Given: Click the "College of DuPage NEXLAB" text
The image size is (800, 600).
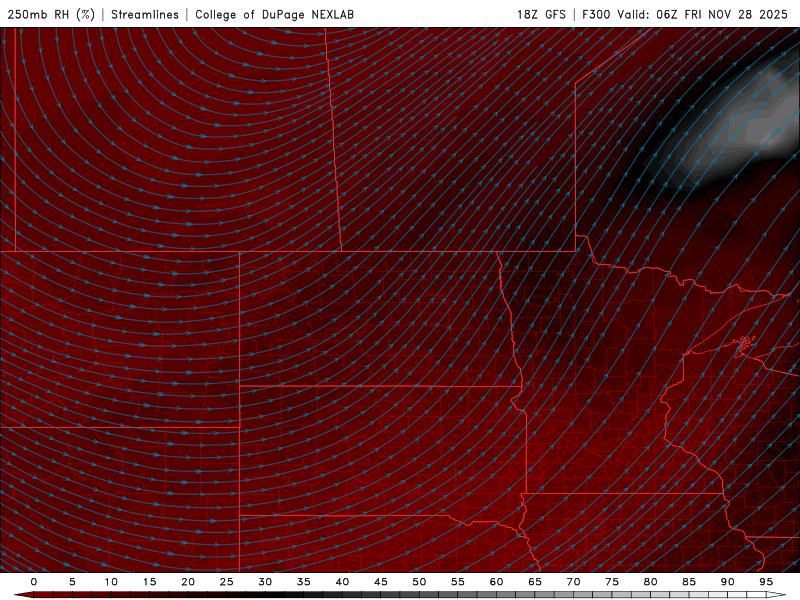Looking at the screenshot, I should (x=274, y=14).
